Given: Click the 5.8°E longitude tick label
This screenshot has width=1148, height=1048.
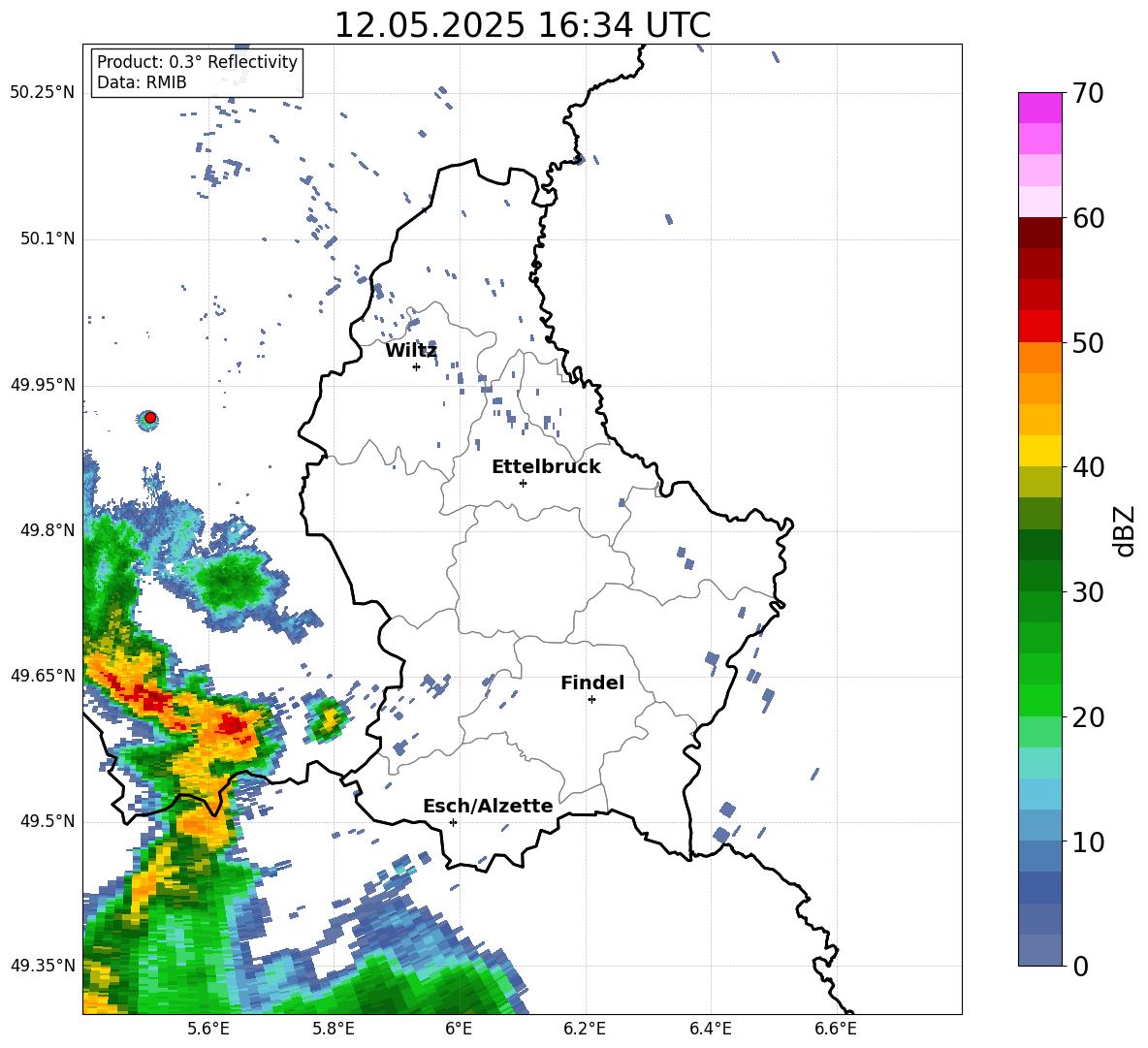Looking at the screenshot, I should pyautogui.click(x=334, y=1029).
